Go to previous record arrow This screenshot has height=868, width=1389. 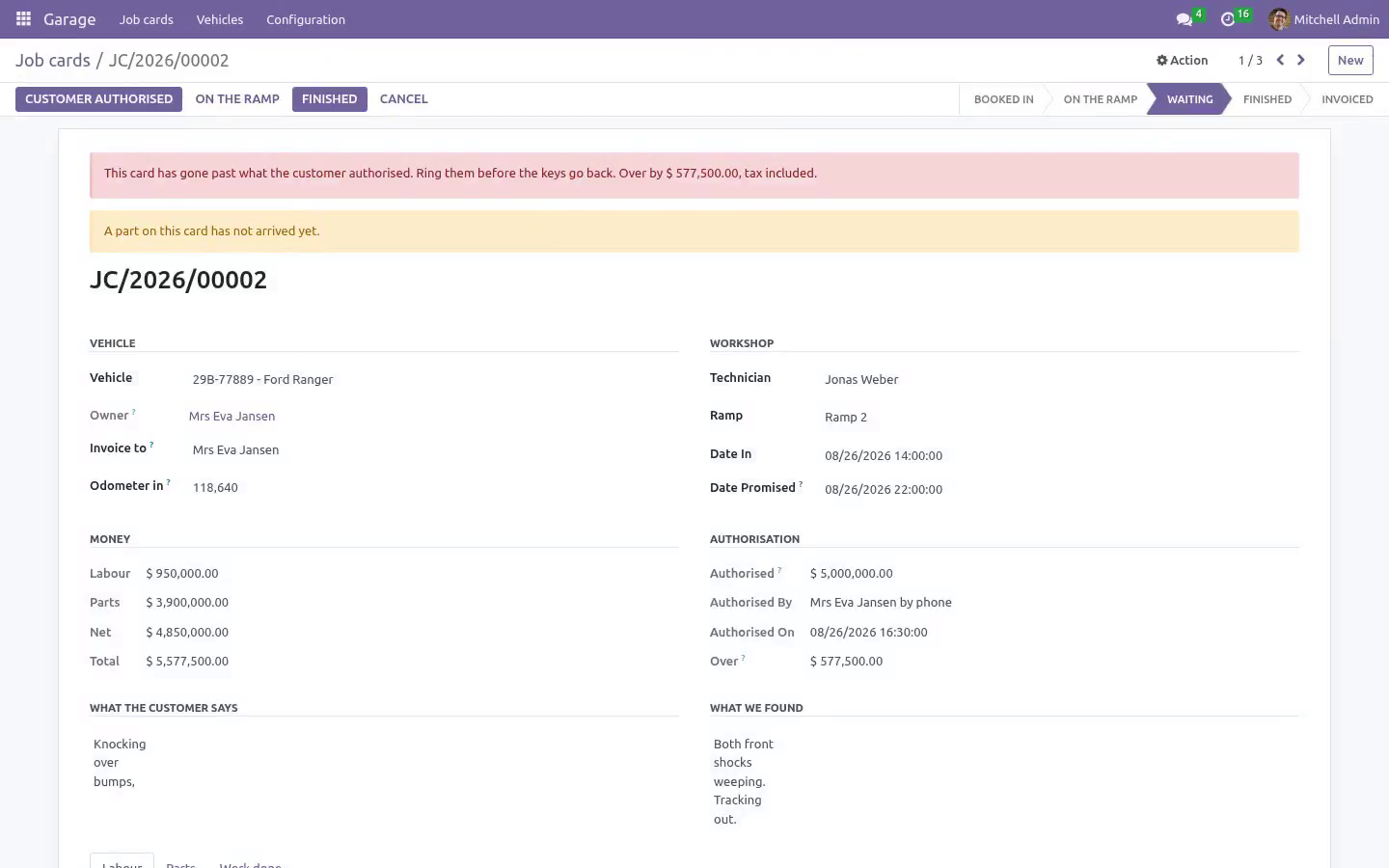(1280, 60)
